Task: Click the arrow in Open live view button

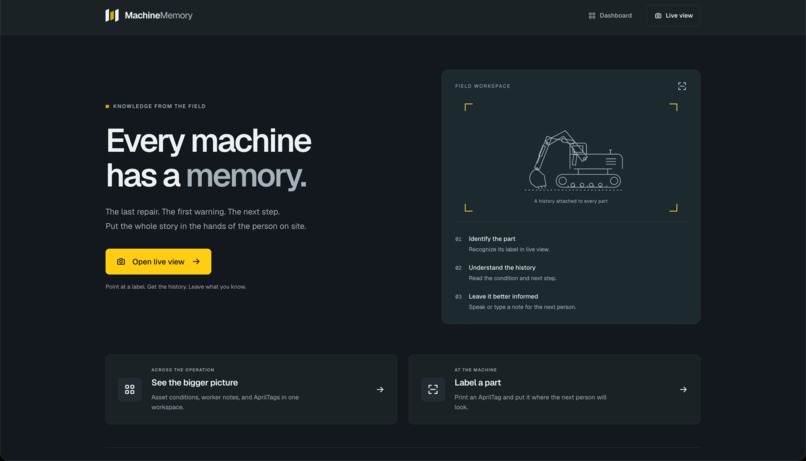Action: (x=196, y=262)
